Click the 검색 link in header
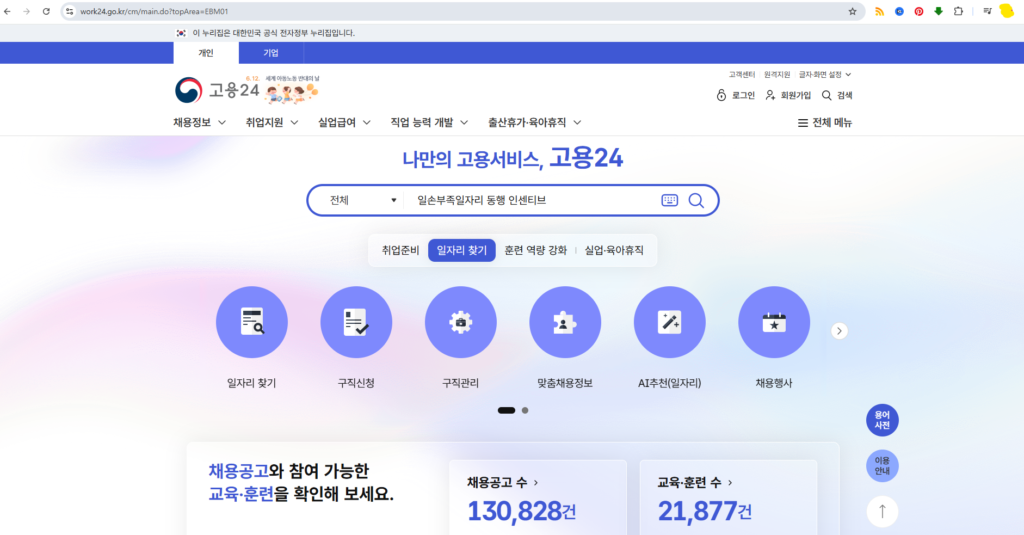This screenshot has width=1024, height=535. click(837, 95)
